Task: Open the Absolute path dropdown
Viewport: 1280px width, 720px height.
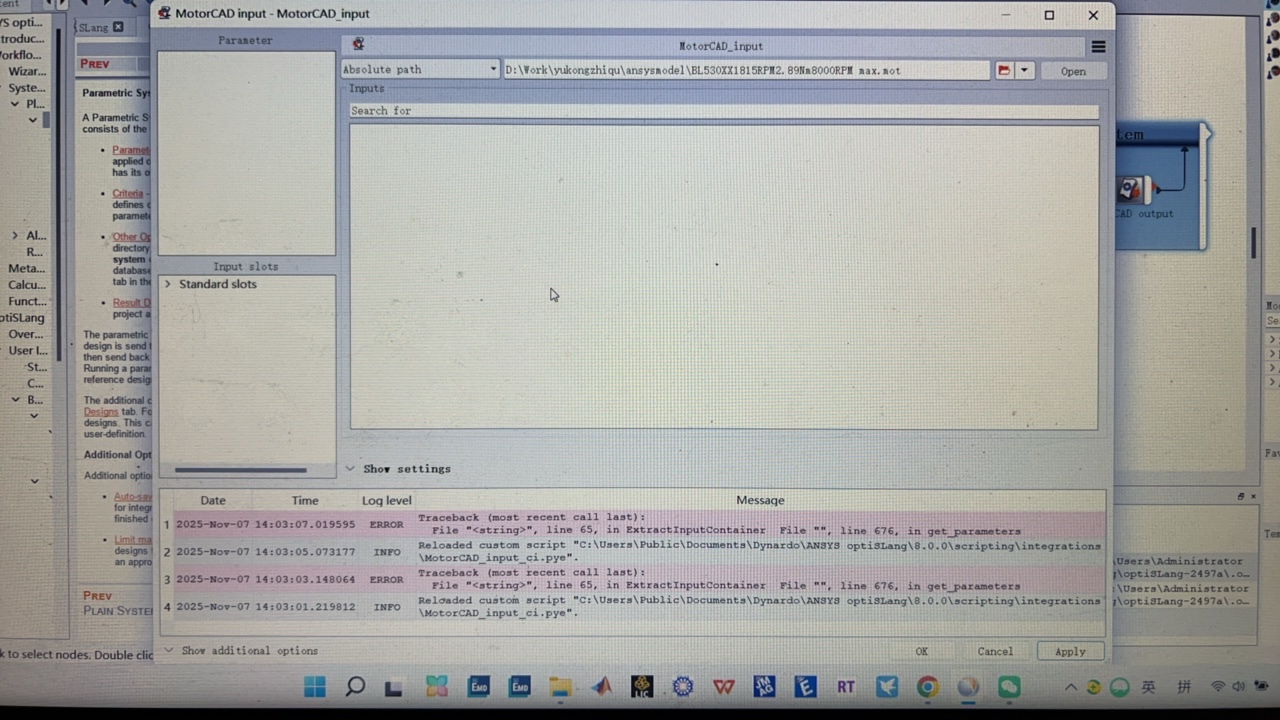Action: tap(420, 70)
